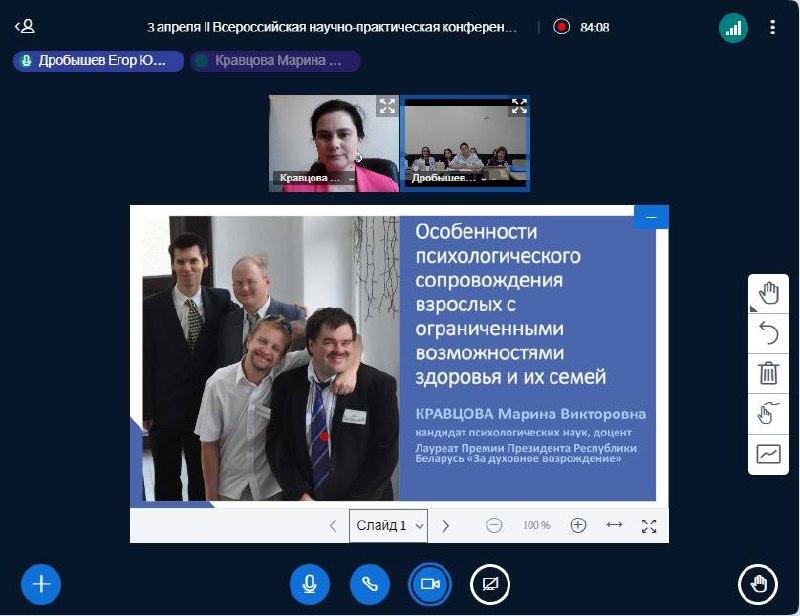
Task: Undo the last whiteboard annotation
Action: (x=768, y=333)
